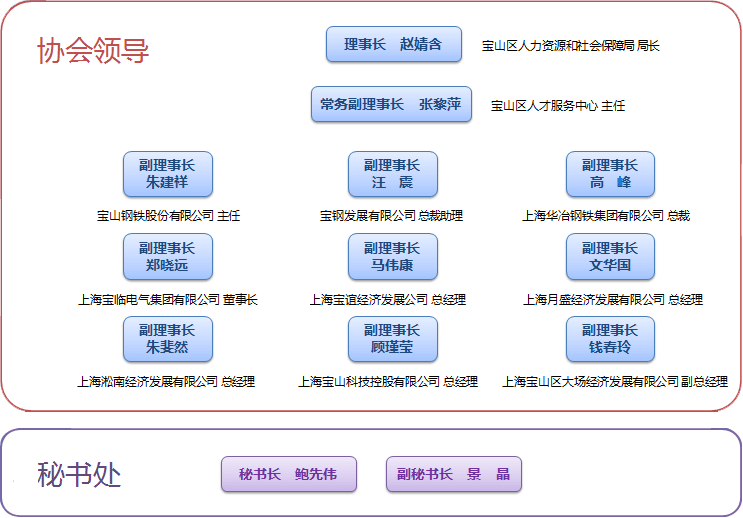
Task: Click the 理事长 赵婧含 box
Action: click(x=394, y=44)
